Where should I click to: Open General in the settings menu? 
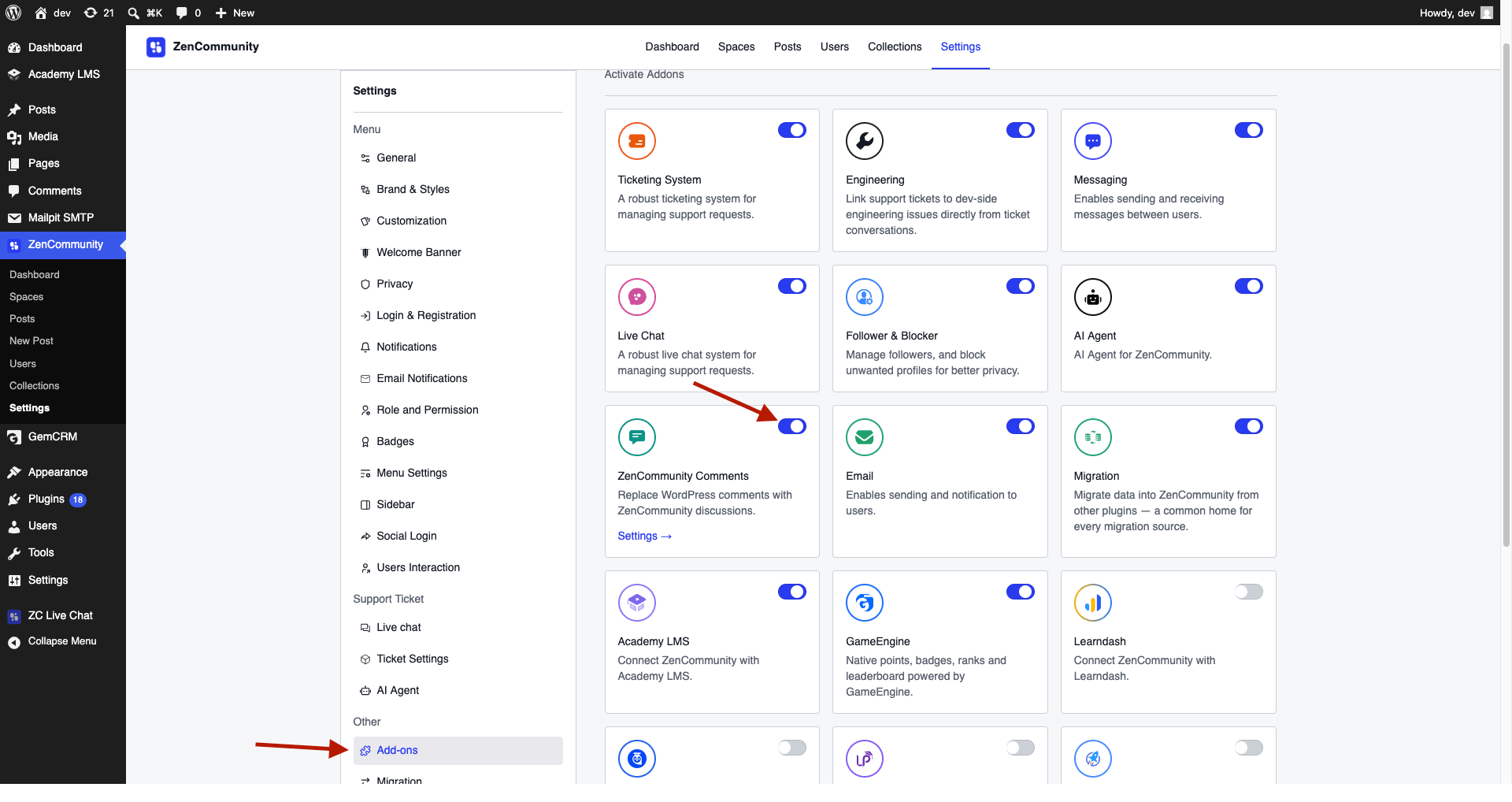[x=458, y=158]
